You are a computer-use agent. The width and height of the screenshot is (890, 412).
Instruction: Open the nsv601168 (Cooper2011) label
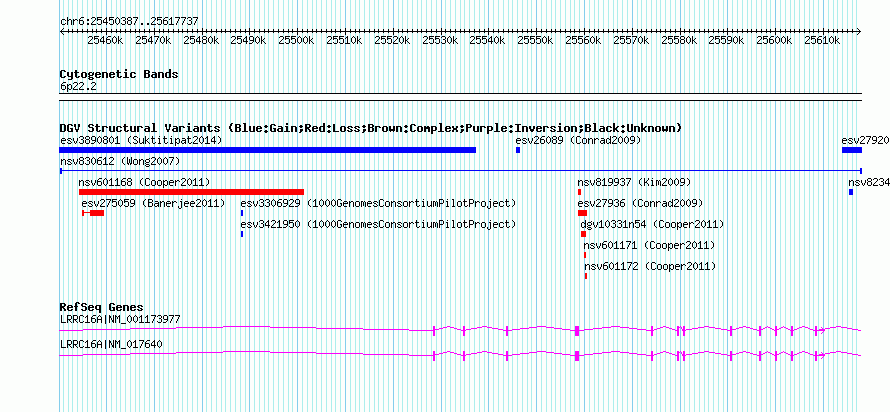tap(144, 183)
